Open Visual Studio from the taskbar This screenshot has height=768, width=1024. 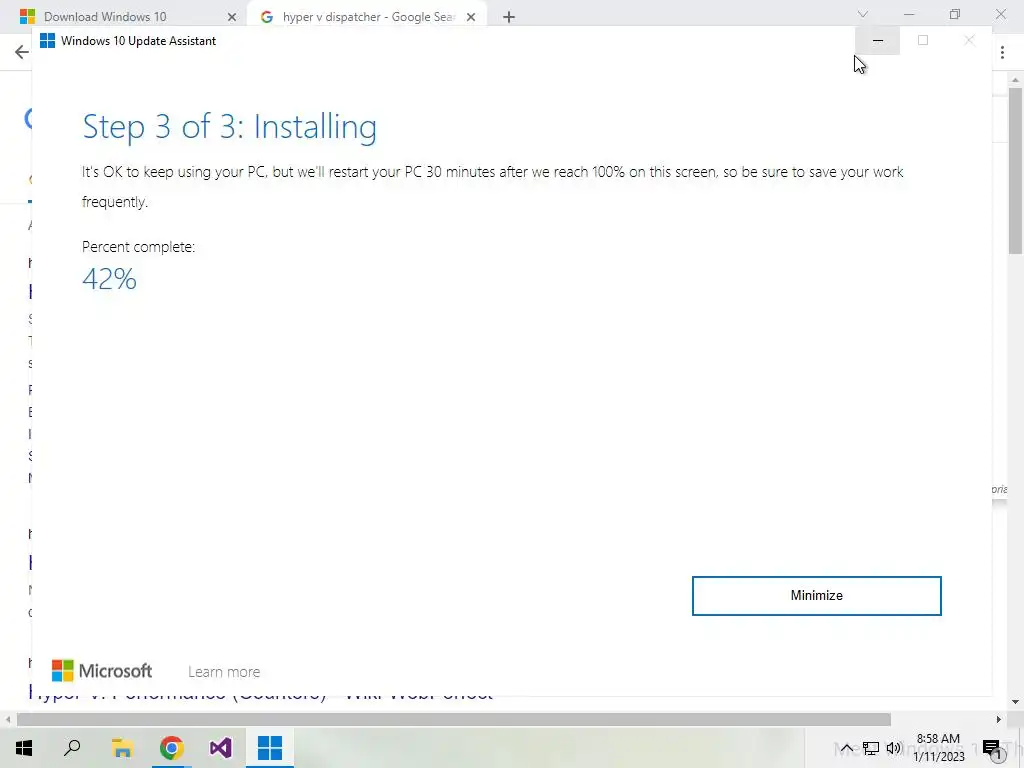click(x=221, y=748)
